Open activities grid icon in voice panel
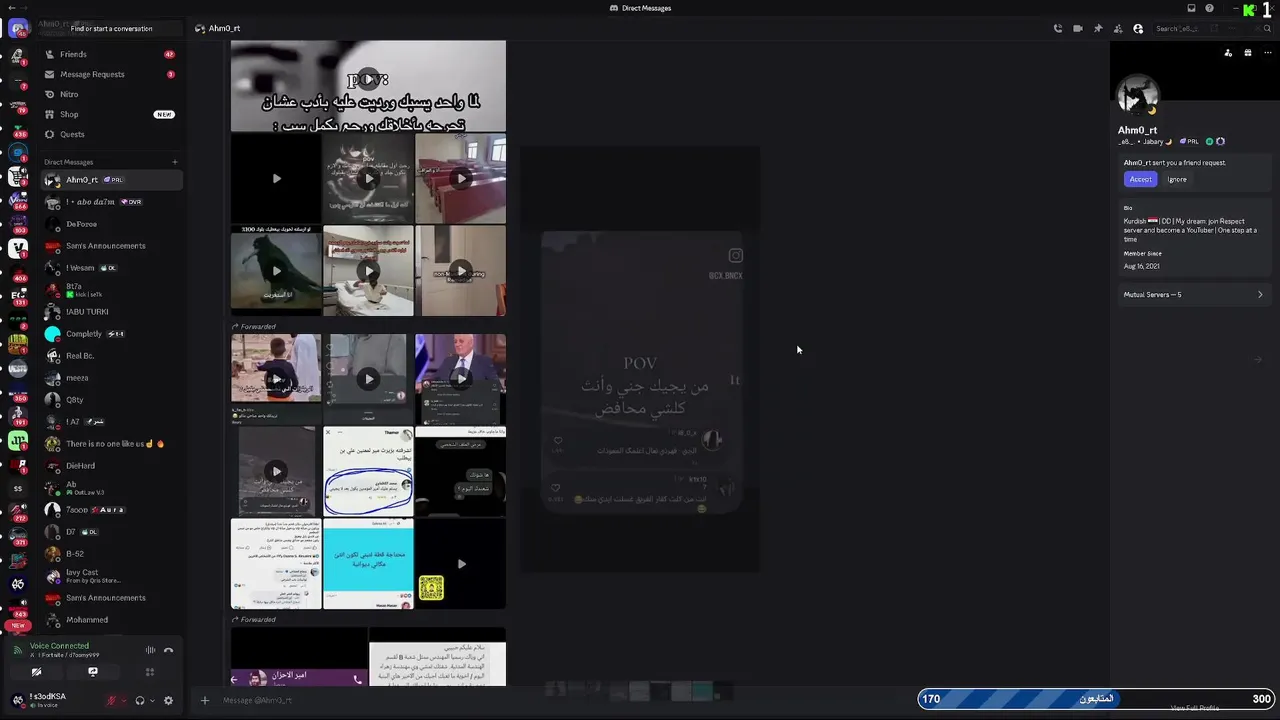 coord(150,672)
